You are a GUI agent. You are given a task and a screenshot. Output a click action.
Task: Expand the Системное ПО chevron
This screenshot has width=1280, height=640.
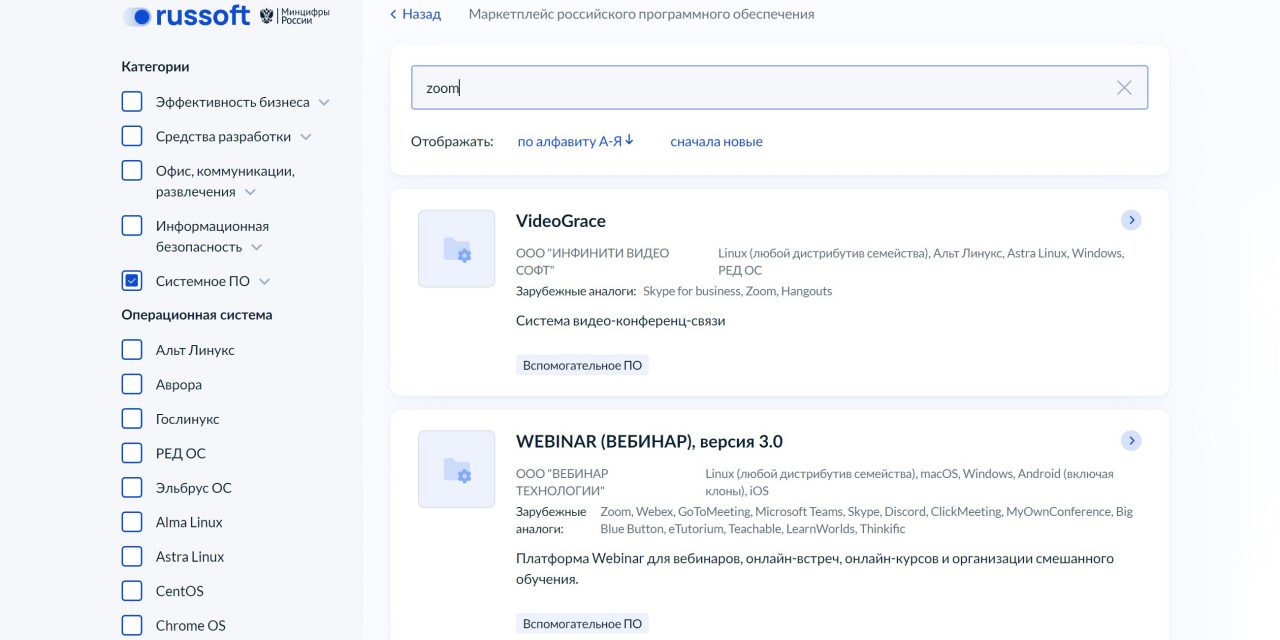pos(264,282)
